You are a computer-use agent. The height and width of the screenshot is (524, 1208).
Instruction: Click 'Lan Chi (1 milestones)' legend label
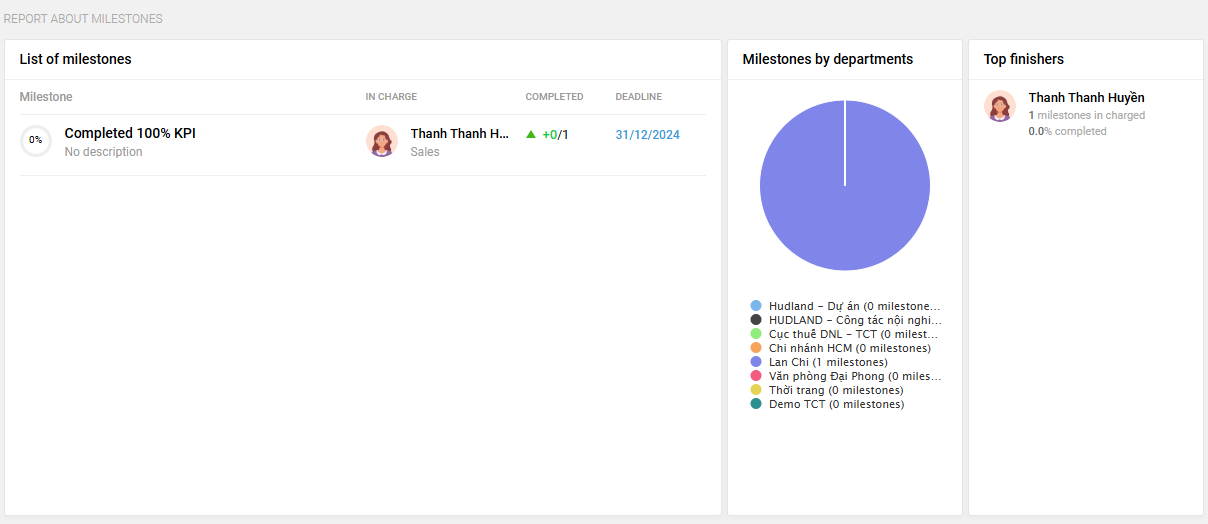(x=828, y=362)
